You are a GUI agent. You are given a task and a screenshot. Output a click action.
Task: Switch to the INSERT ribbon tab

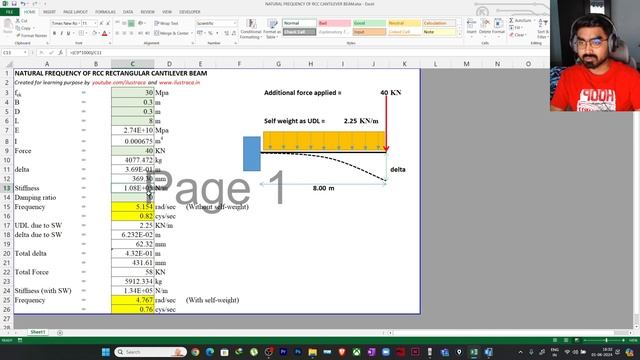[49, 12]
